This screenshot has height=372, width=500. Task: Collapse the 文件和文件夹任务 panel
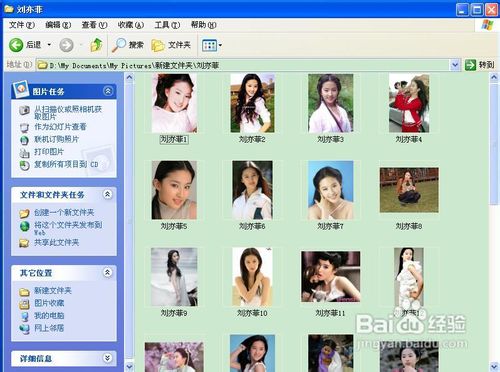tap(107, 194)
